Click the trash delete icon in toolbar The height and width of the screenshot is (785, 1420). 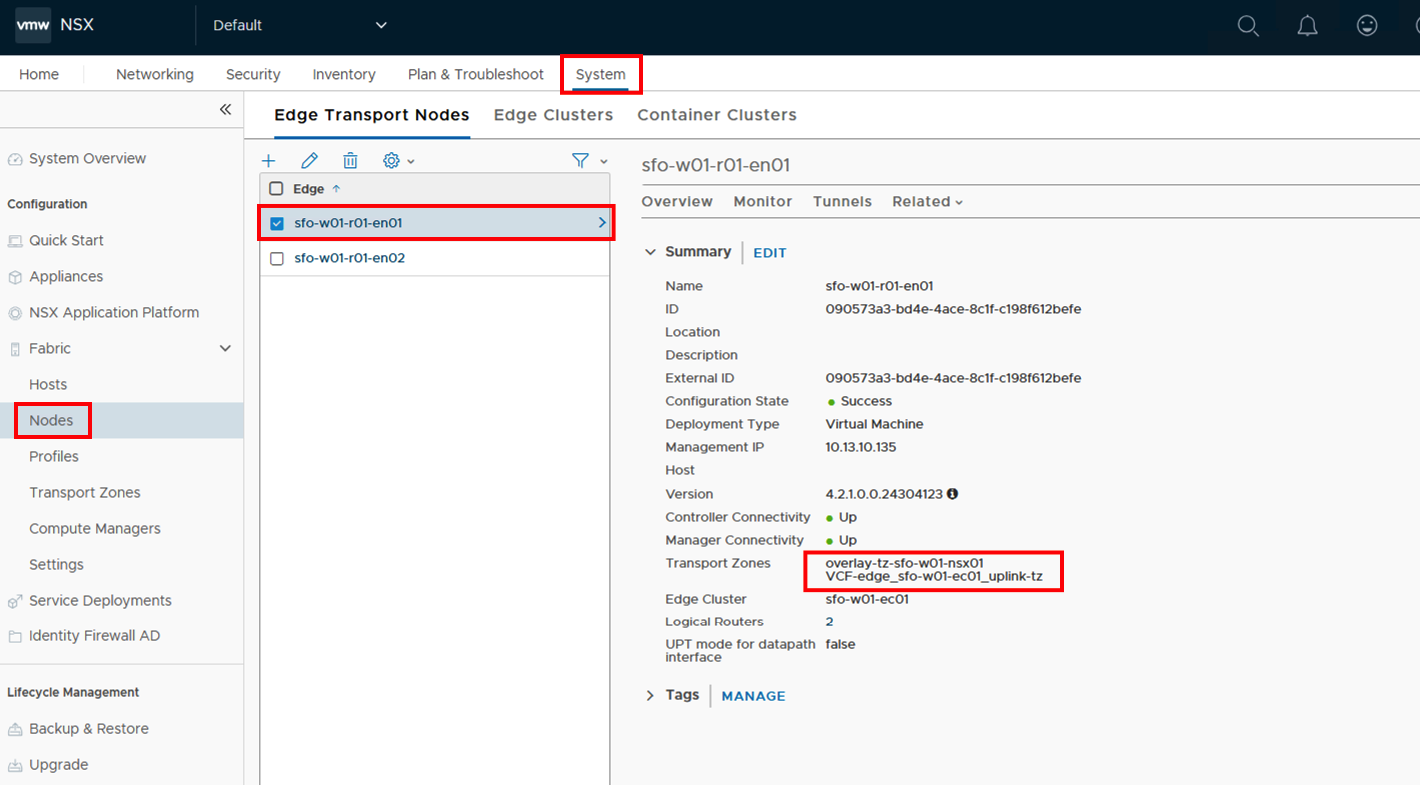pos(350,161)
